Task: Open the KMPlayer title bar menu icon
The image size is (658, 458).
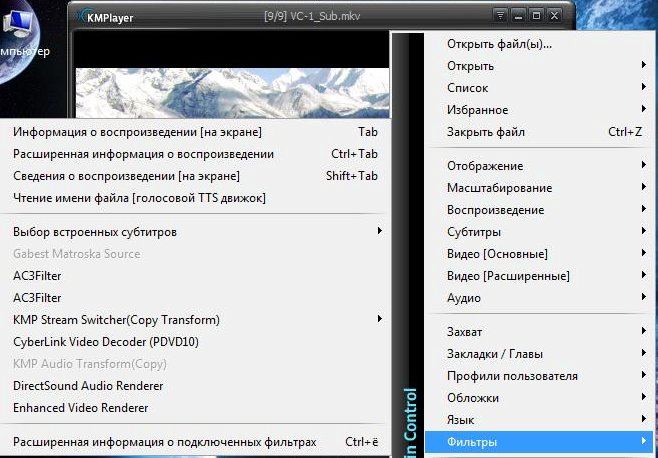Action: [500, 16]
